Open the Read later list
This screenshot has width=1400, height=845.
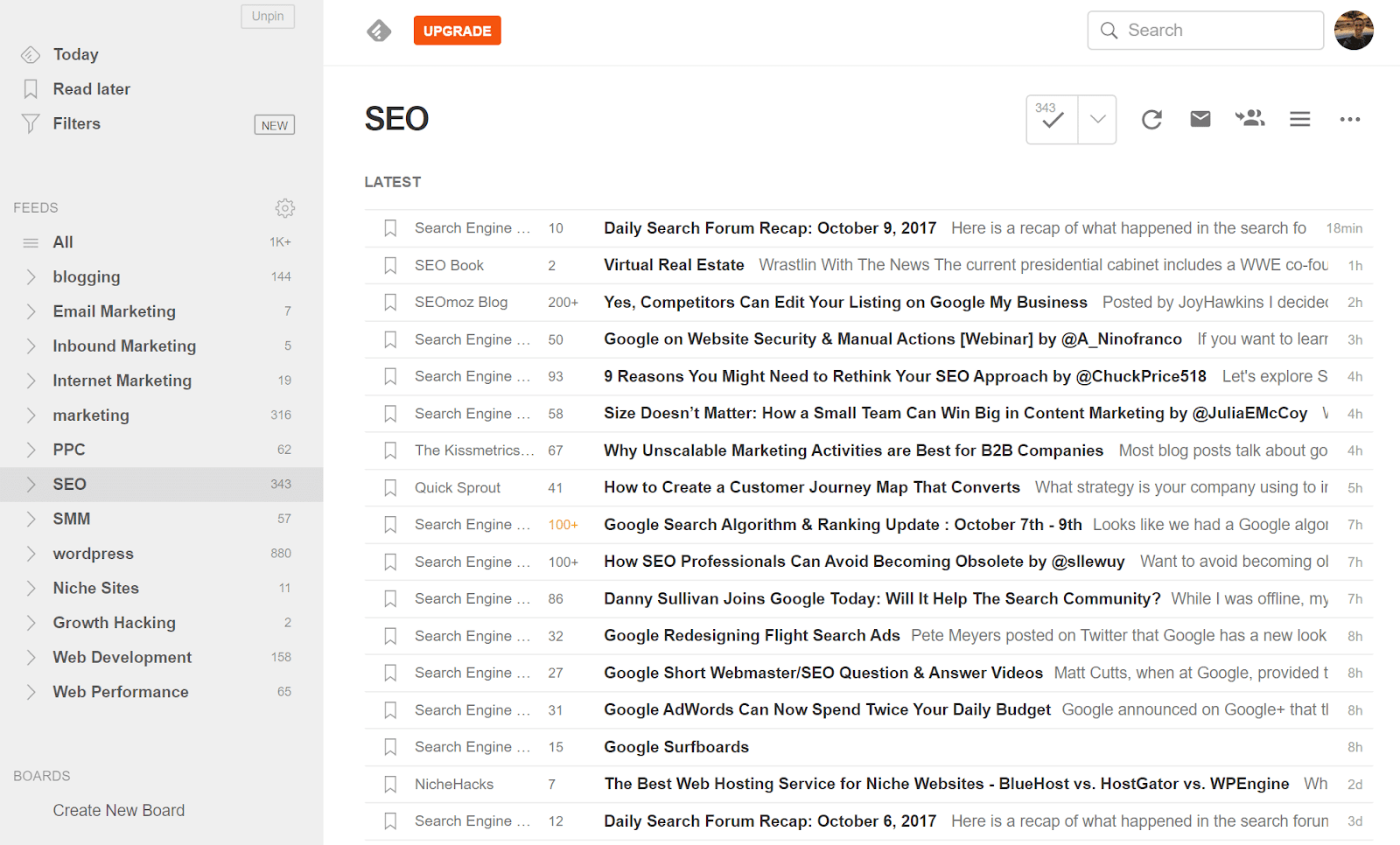pos(92,89)
